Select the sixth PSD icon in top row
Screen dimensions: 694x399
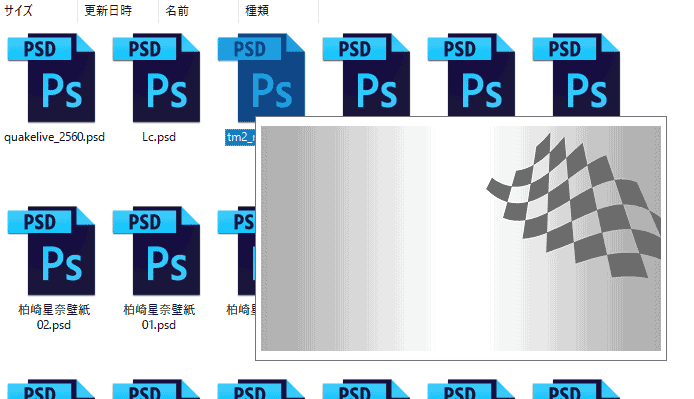coord(576,74)
